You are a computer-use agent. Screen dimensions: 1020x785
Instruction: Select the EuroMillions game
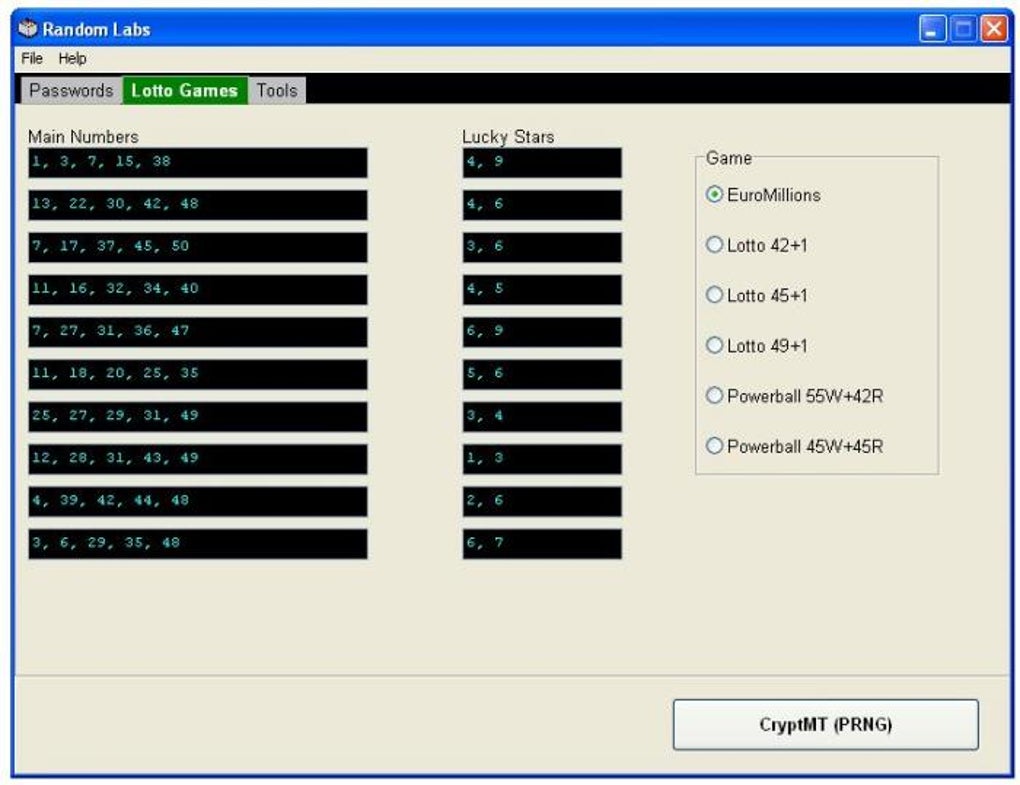coord(714,196)
